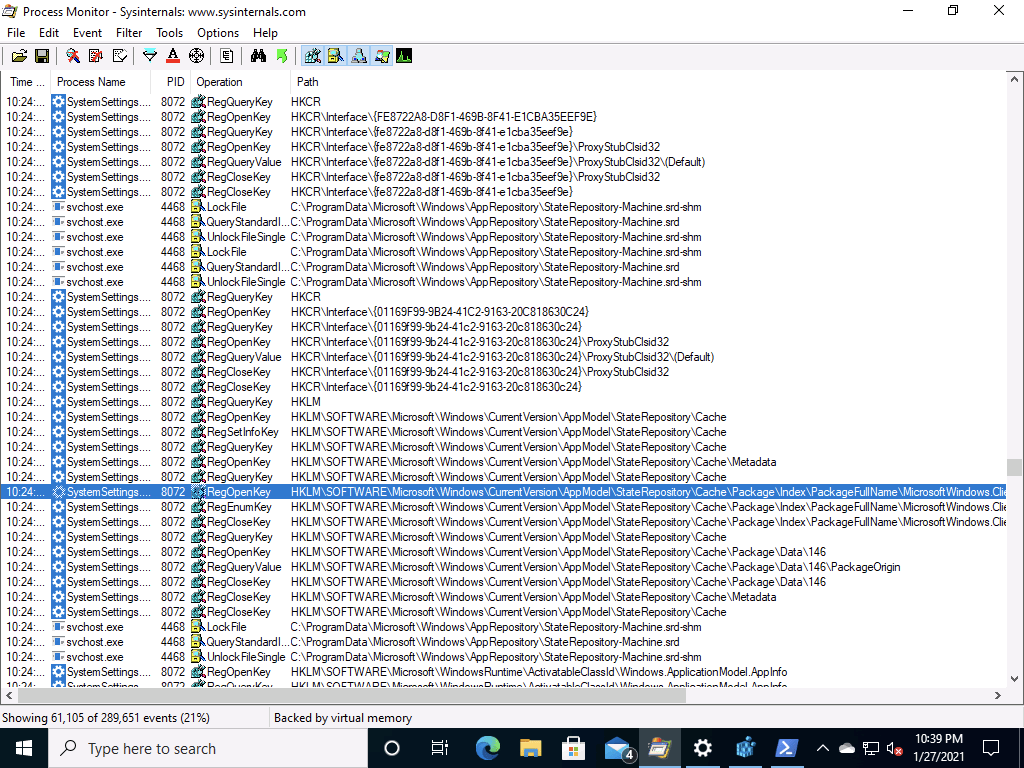Toggle Show Registry Activity in the toolbar
Screen dimensions: 1024x768
point(313,56)
